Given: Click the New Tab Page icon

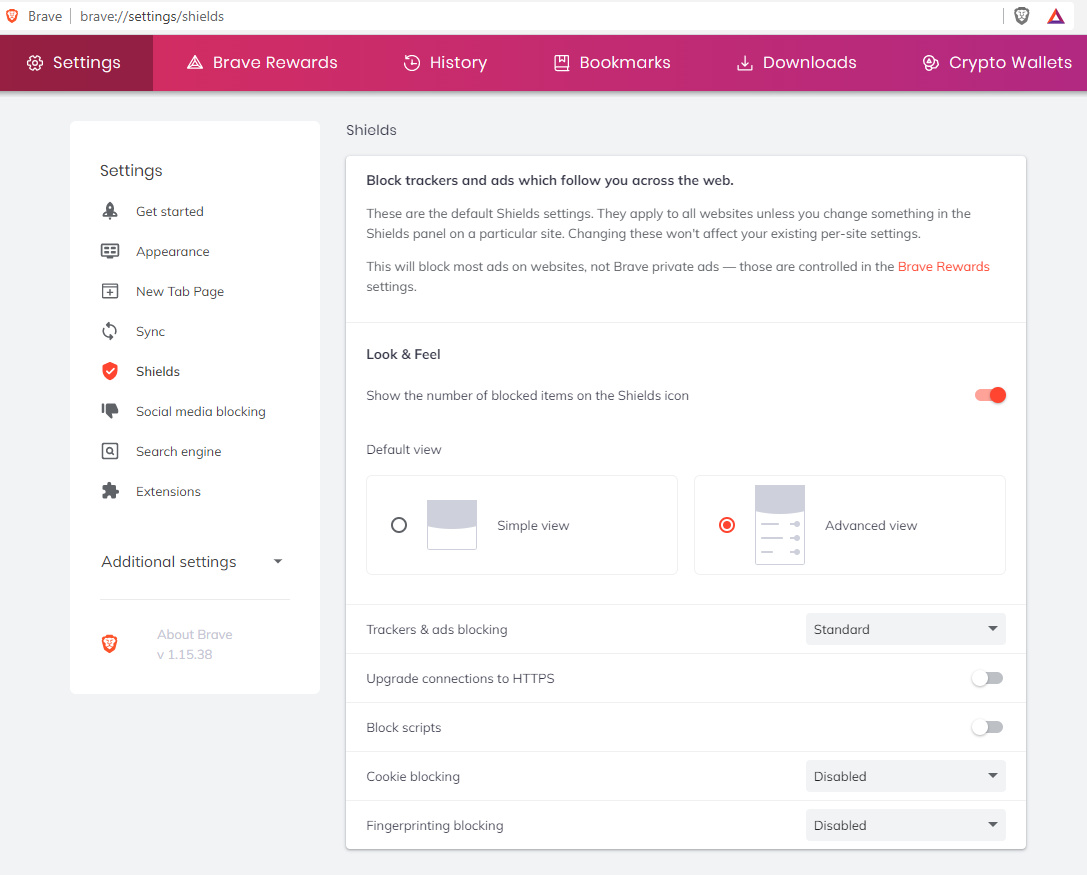Looking at the screenshot, I should (110, 291).
